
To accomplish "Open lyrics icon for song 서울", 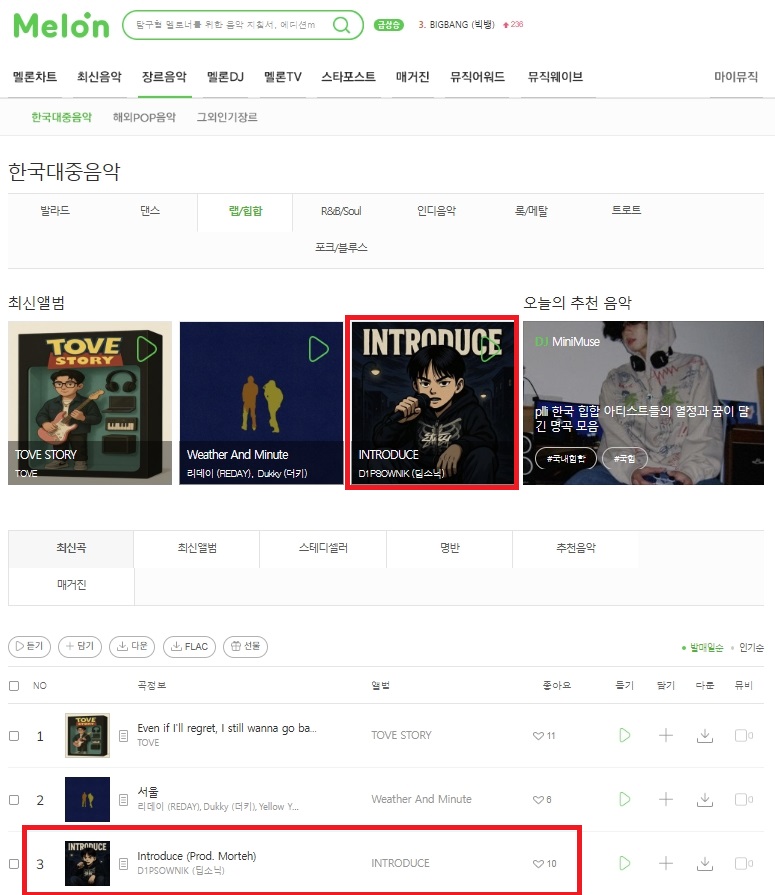I will [123, 800].
